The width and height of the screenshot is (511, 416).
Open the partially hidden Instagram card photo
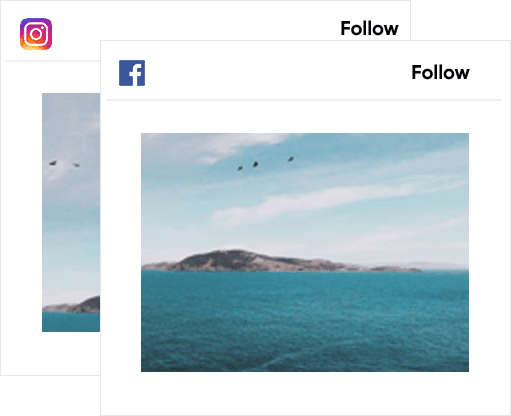point(71,212)
